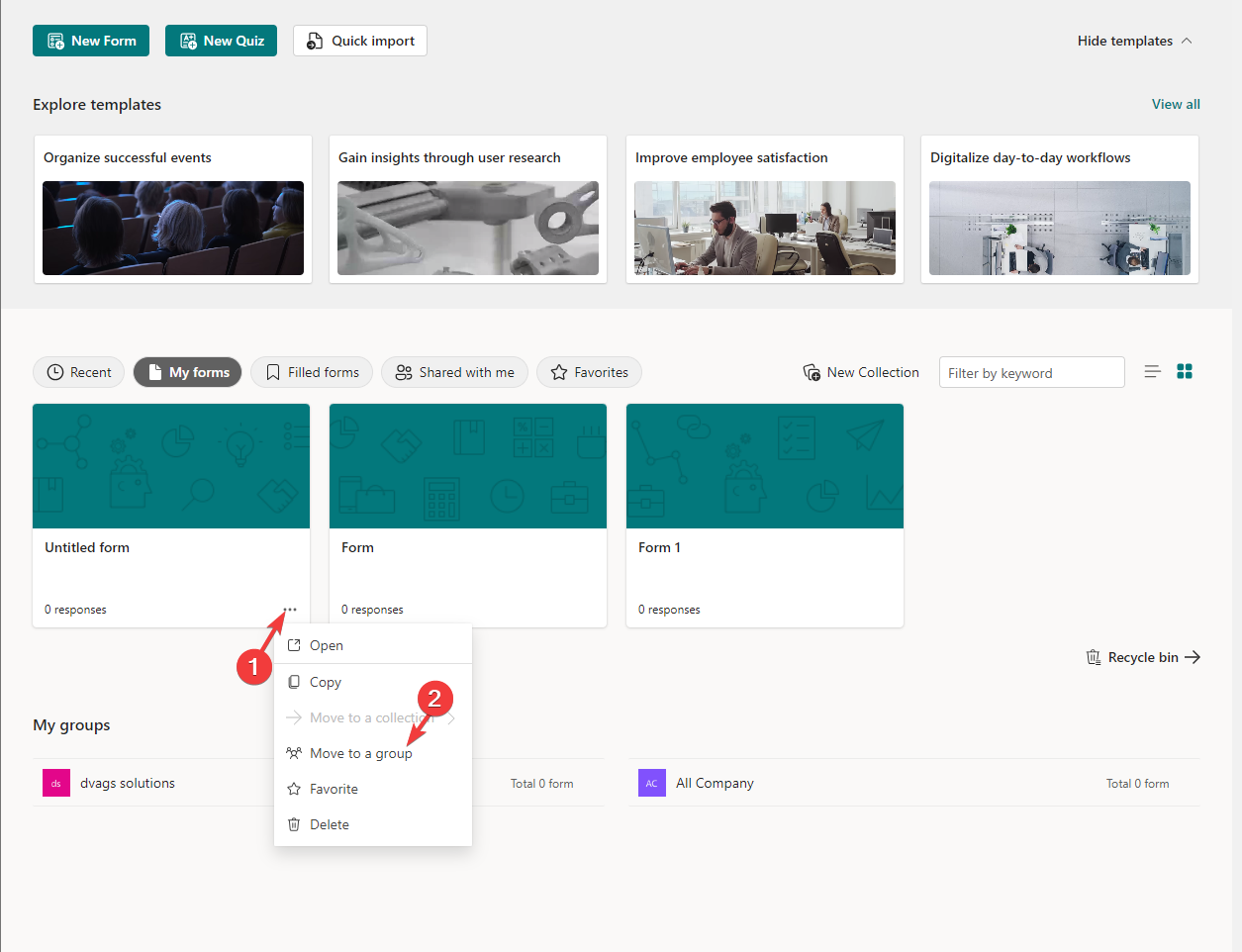Screen dimensions: 1242x952
Task: Click the Quick import document icon
Action: pos(315,41)
